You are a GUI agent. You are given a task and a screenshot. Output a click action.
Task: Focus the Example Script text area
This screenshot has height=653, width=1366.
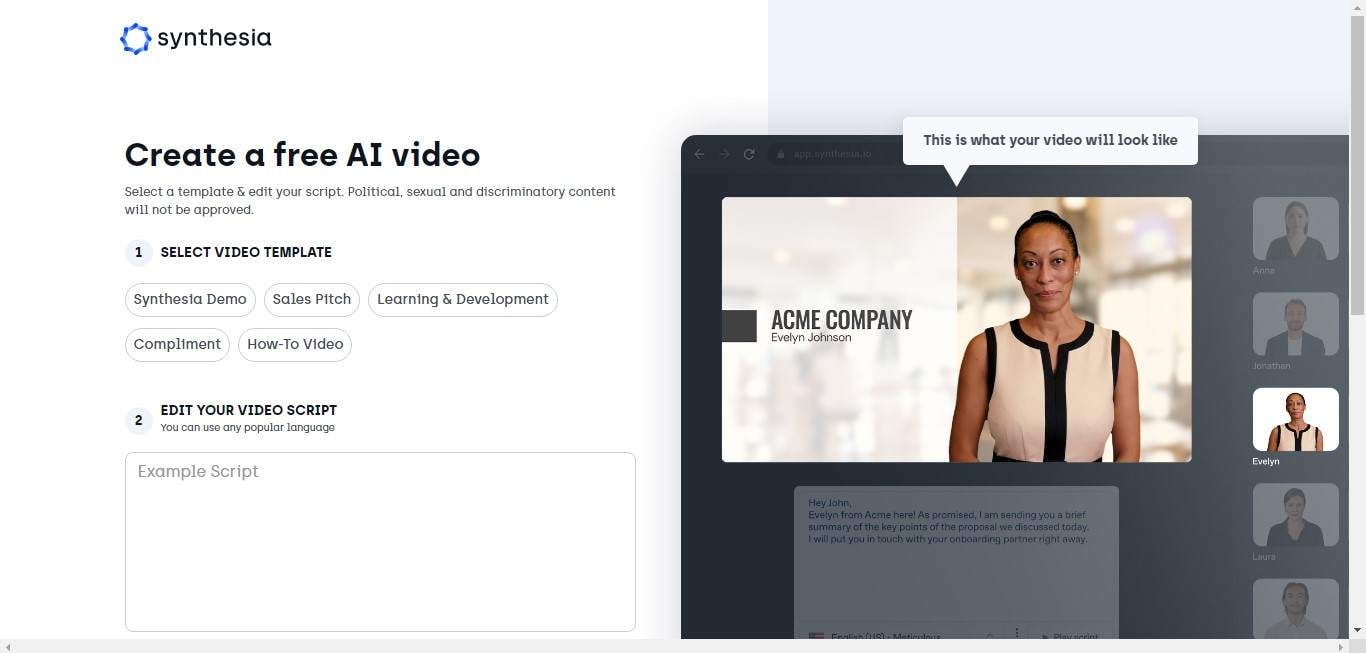(380, 541)
